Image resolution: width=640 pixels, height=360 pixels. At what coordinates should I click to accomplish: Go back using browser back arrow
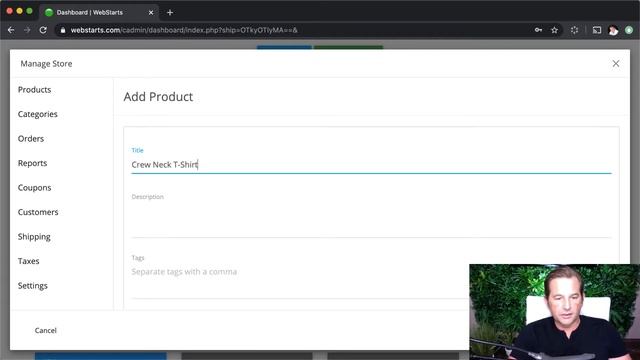point(11,30)
